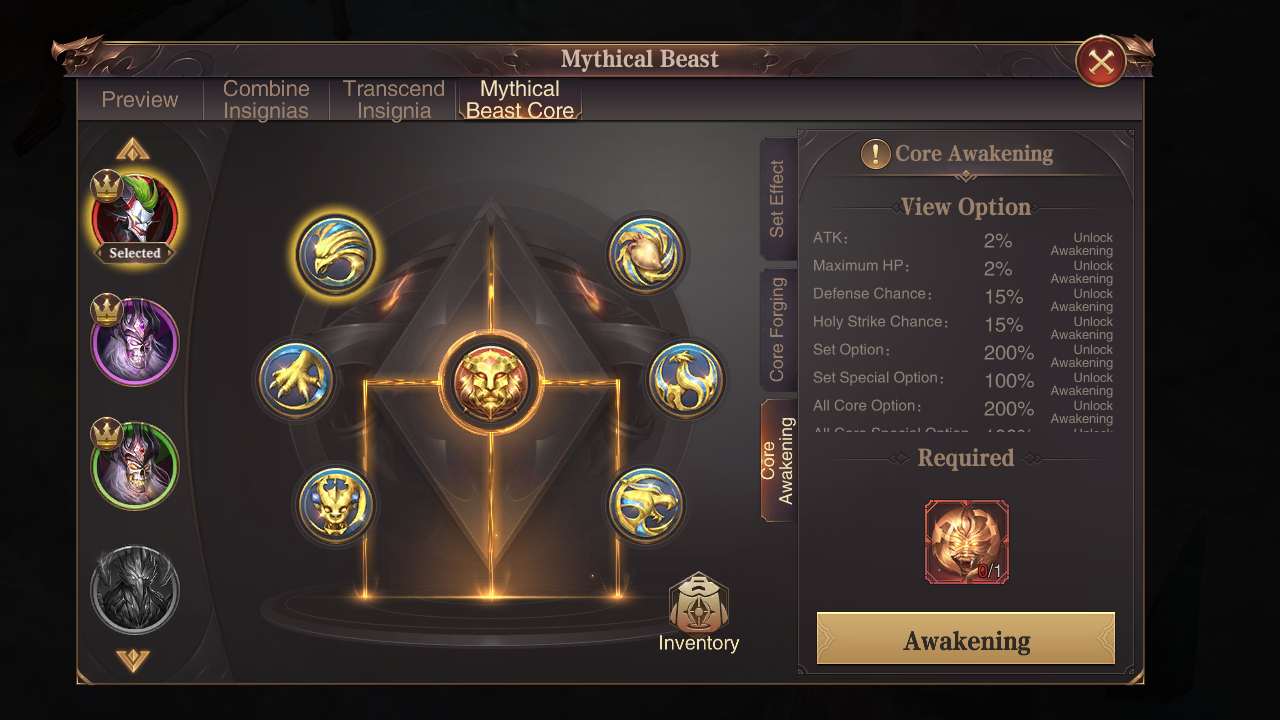Viewport: 1280px width, 720px height.
Task: Open the Transcend Insignia tab
Action: (x=394, y=100)
